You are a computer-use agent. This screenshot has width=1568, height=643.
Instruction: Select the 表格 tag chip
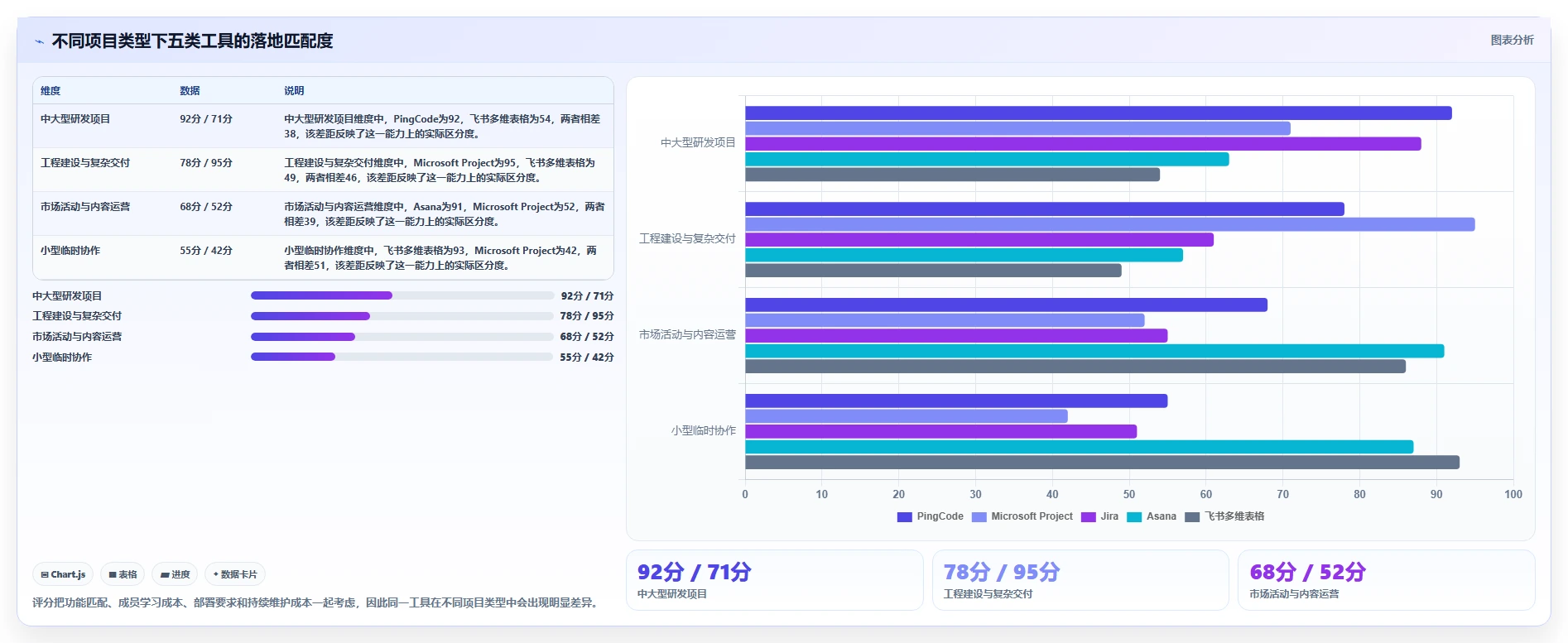(123, 574)
